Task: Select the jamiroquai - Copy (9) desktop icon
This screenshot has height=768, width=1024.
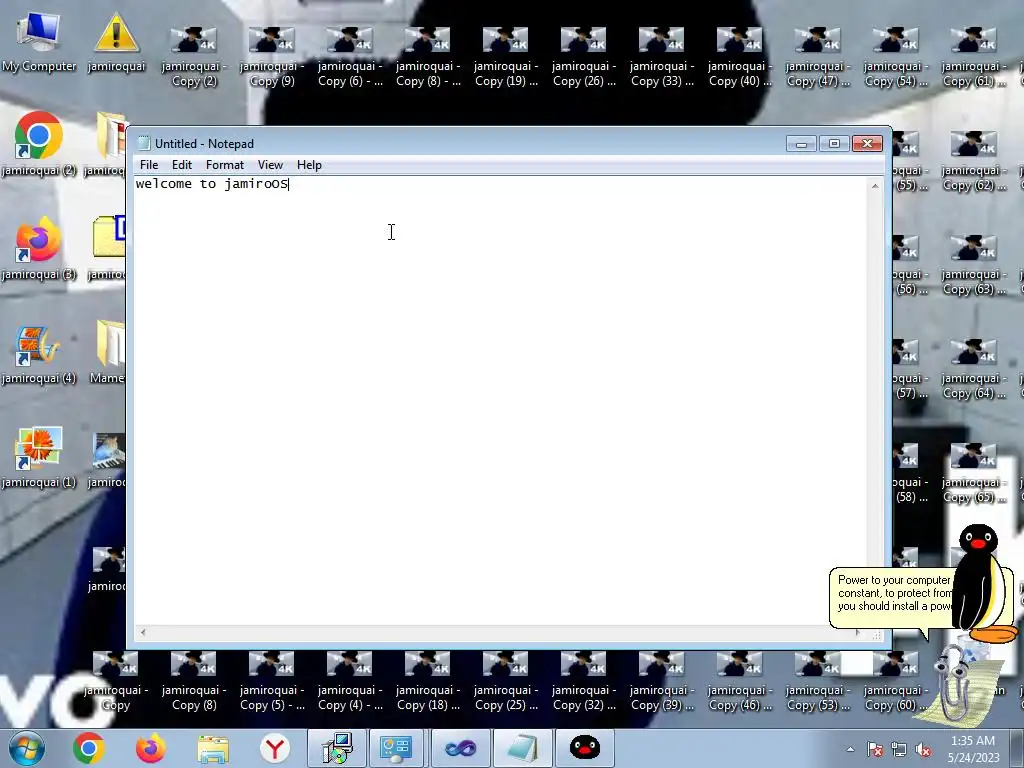Action: pos(272,57)
